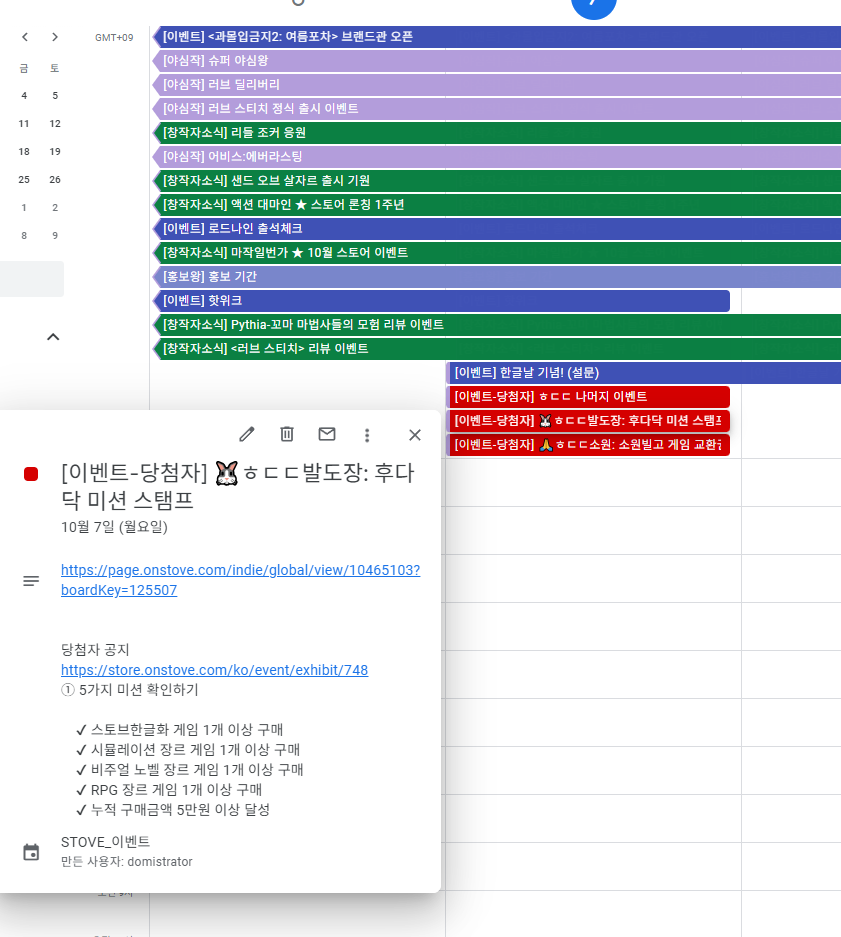Viewport: 841px width, 937px height.
Task: Open the <러브 스티치> 리뷰 이벤트 event
Action: pos(496,349)
